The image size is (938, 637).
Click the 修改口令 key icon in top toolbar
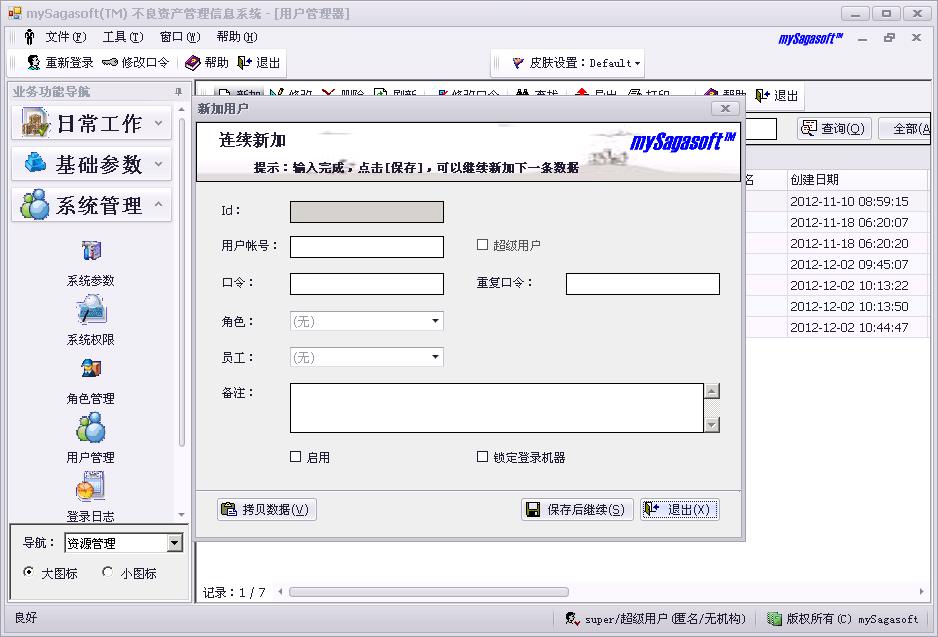pos(109,62)
